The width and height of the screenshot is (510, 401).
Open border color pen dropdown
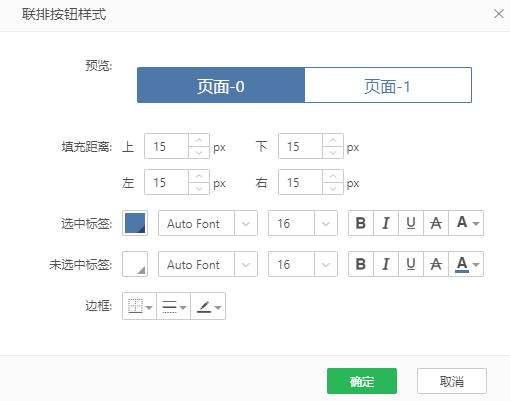point(208,306)
